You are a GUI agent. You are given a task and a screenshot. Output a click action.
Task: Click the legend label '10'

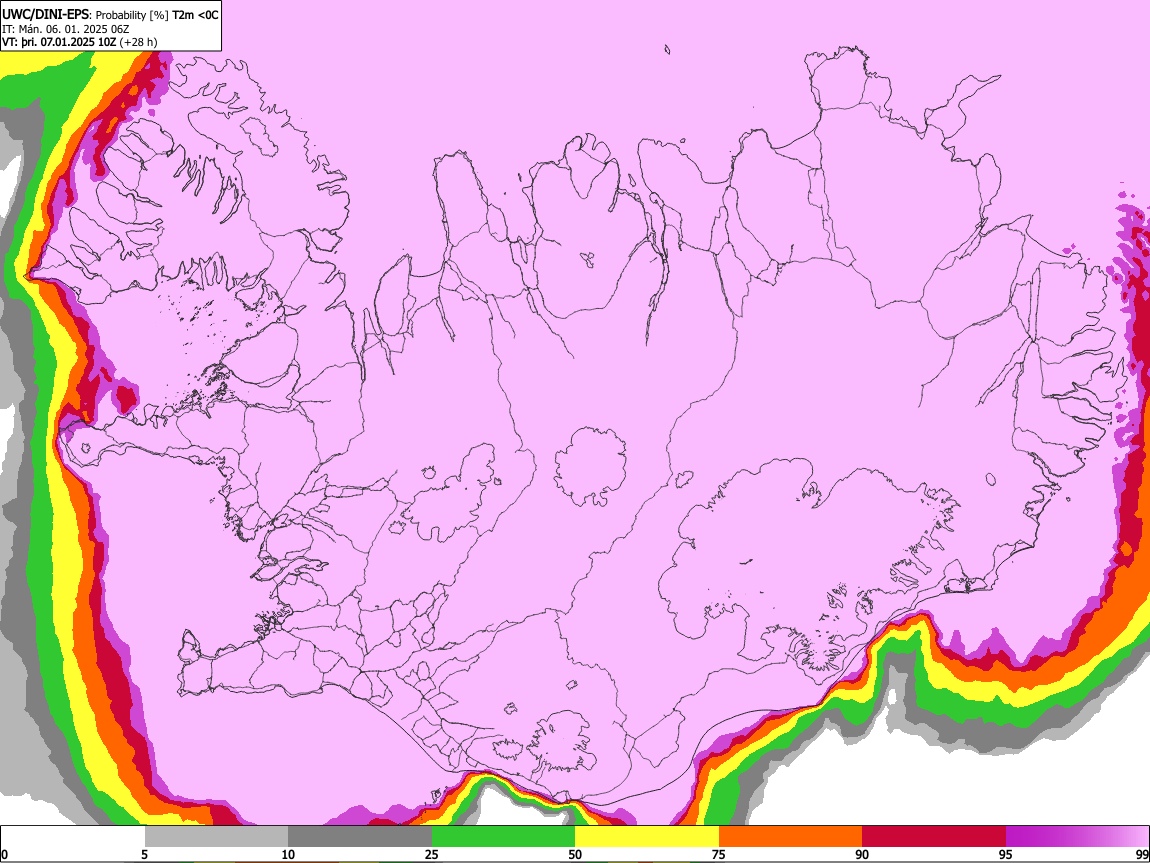[288, 855]
